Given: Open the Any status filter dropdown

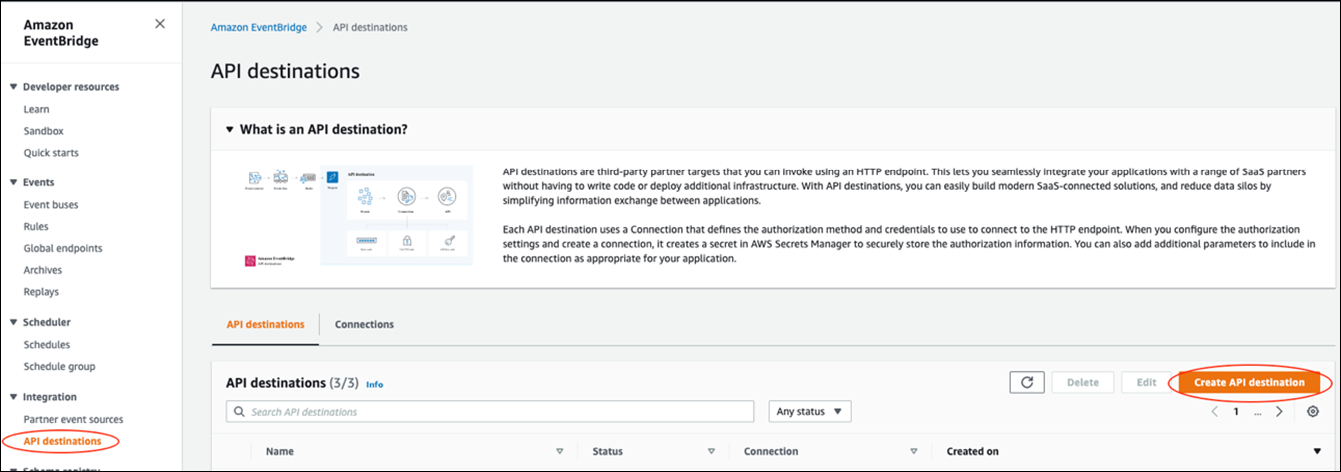Looking at the screenshot, I should [809, 412].
